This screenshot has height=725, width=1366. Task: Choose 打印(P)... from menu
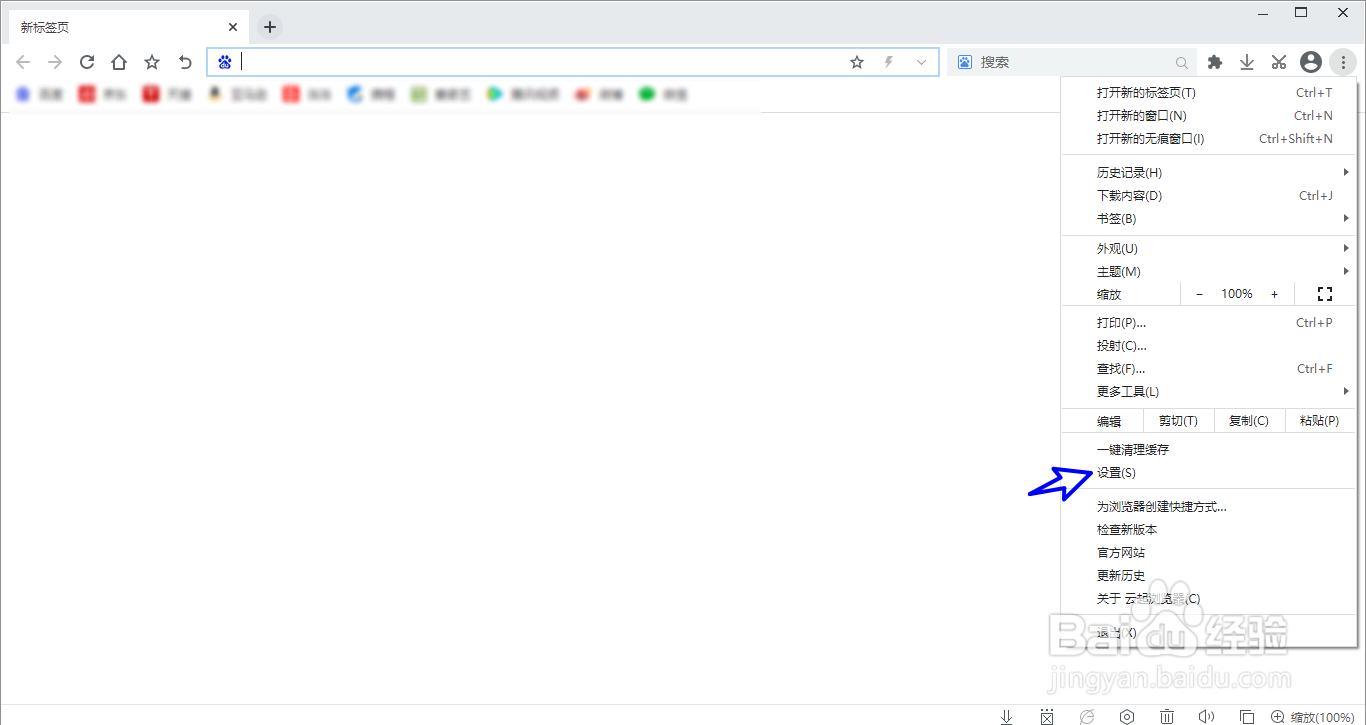pos(1208,322)
